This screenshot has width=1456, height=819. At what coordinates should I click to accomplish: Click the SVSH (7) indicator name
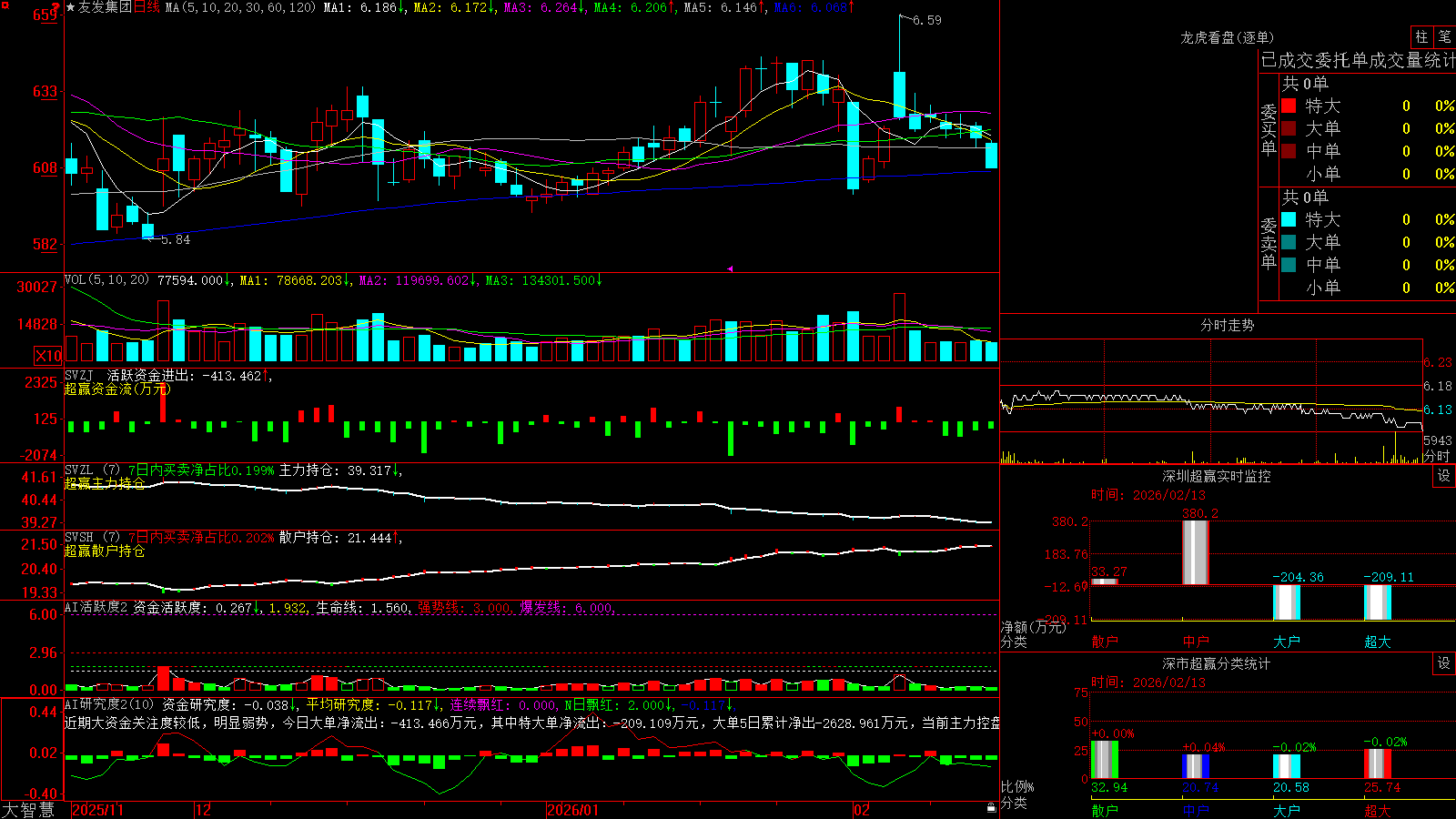(x=93, y=538)
